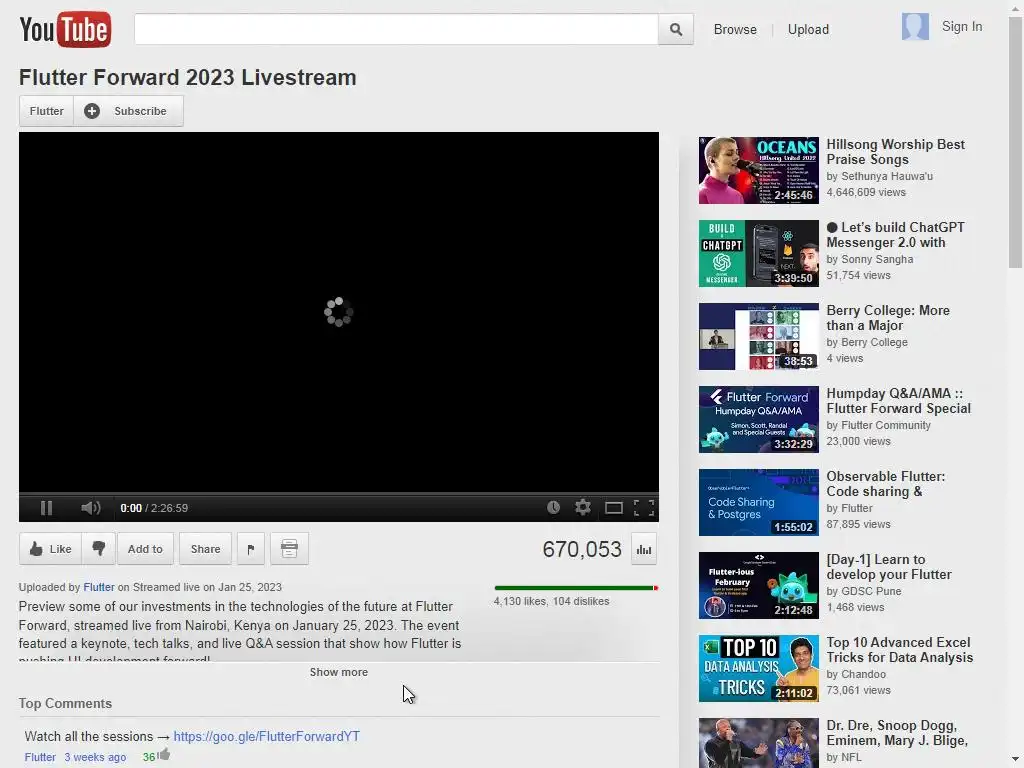
Task: Click 'Berry College: More than a Major' title
Action: (888, 318)
